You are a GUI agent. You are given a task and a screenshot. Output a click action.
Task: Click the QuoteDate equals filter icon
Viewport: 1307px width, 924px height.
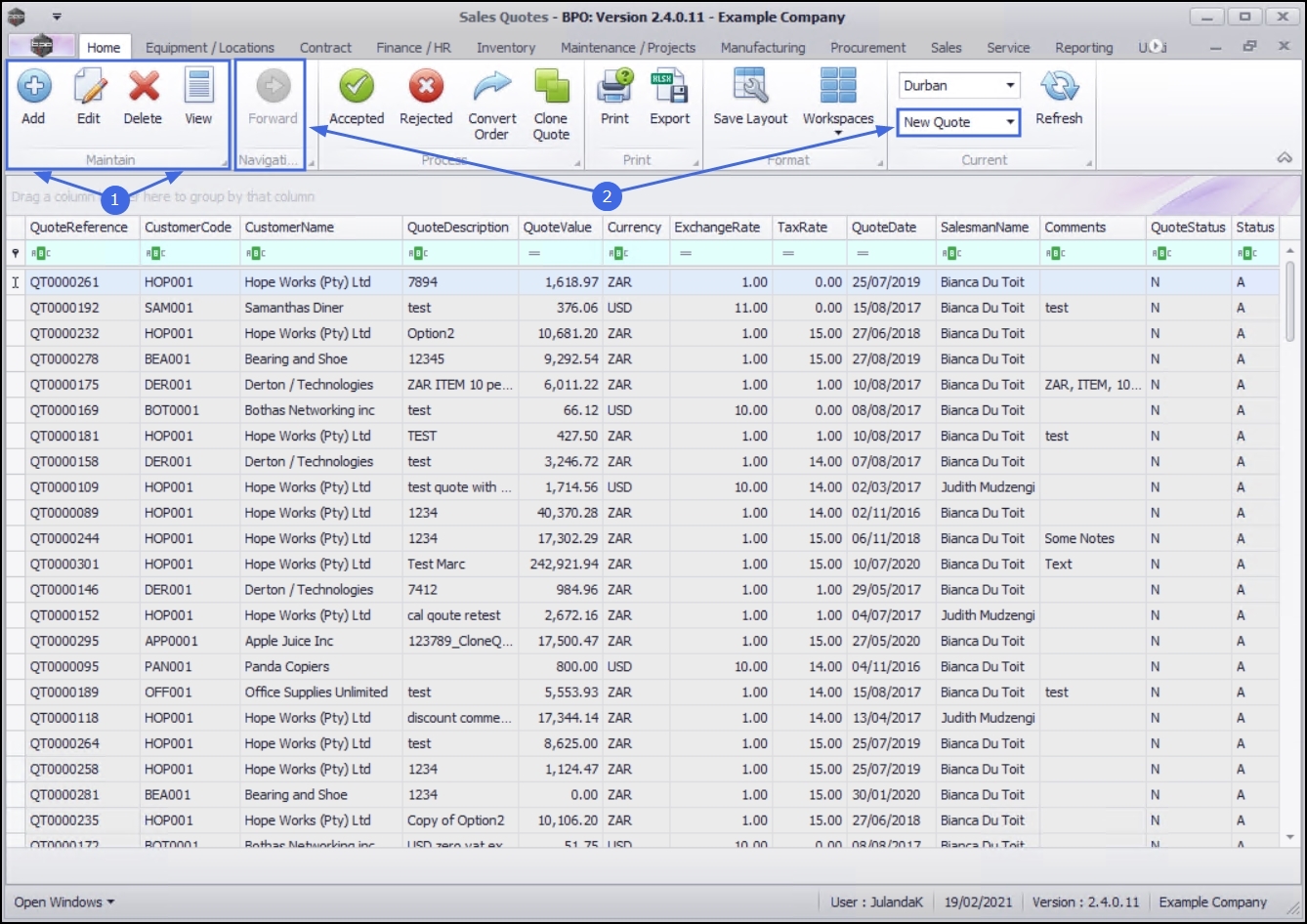pyautogui.click(x=863, y=254)
